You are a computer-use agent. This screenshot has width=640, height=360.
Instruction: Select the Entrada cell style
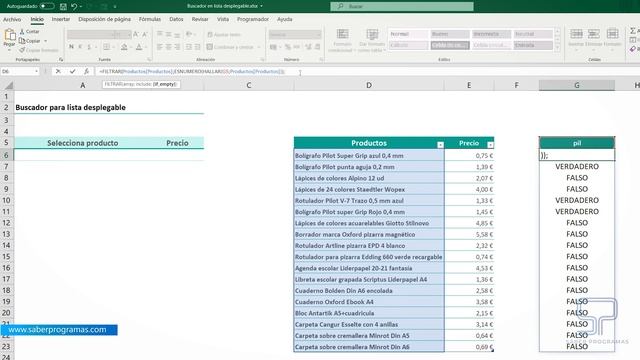pos(533,45)
